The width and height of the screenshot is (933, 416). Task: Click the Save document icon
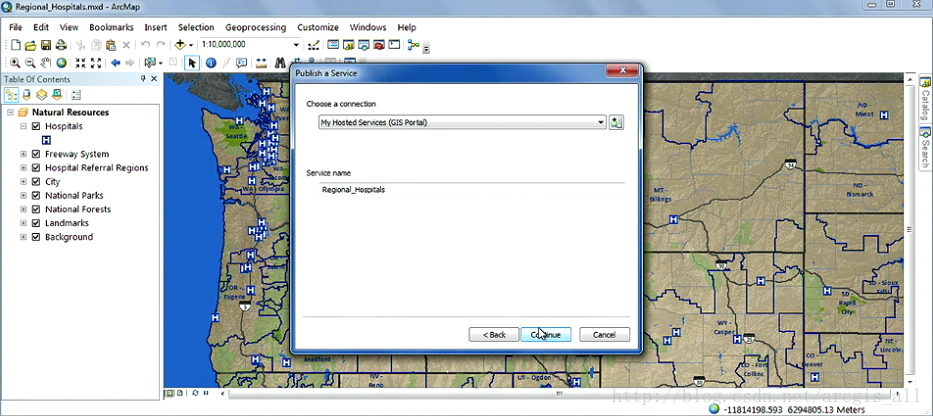(46, 45)
